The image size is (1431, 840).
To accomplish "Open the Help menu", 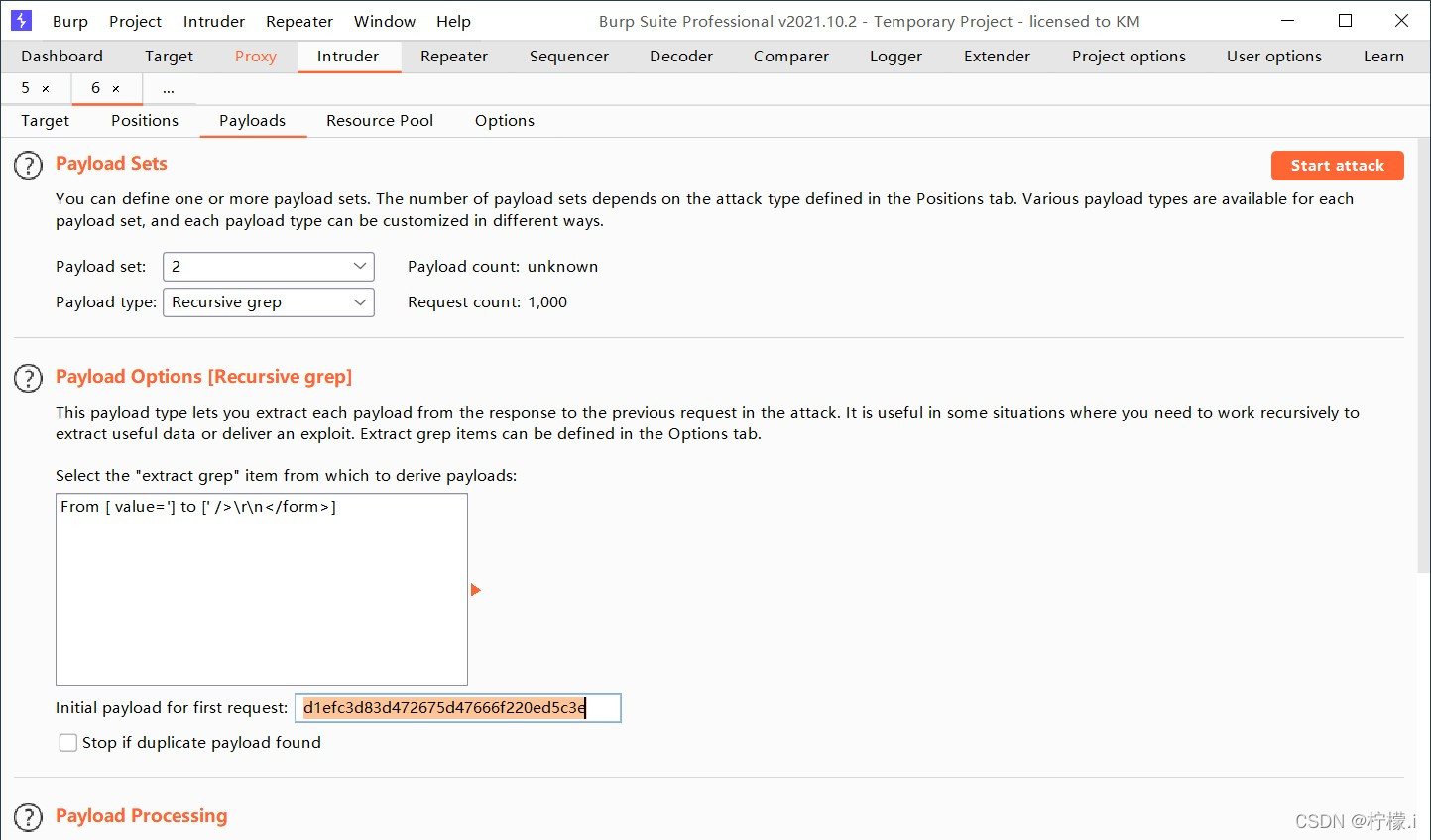I will point(454,21).
